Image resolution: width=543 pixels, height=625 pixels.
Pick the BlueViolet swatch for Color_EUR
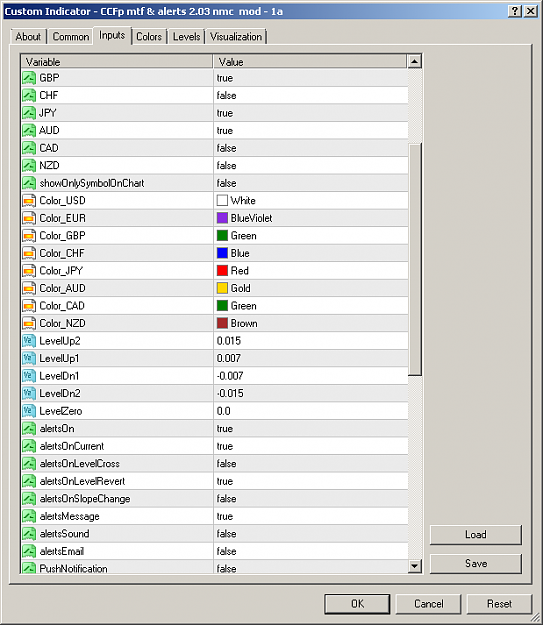222,218
